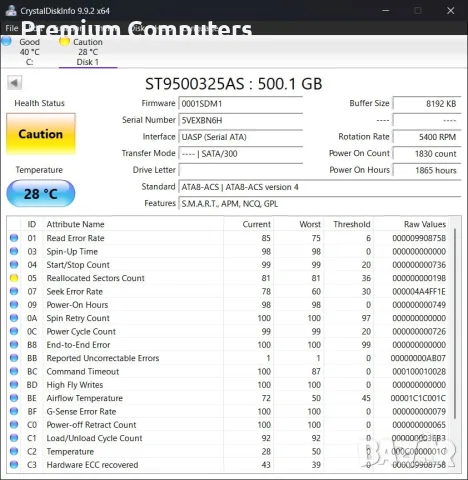Close the CrystalDiskInfo window

(451, 11)
